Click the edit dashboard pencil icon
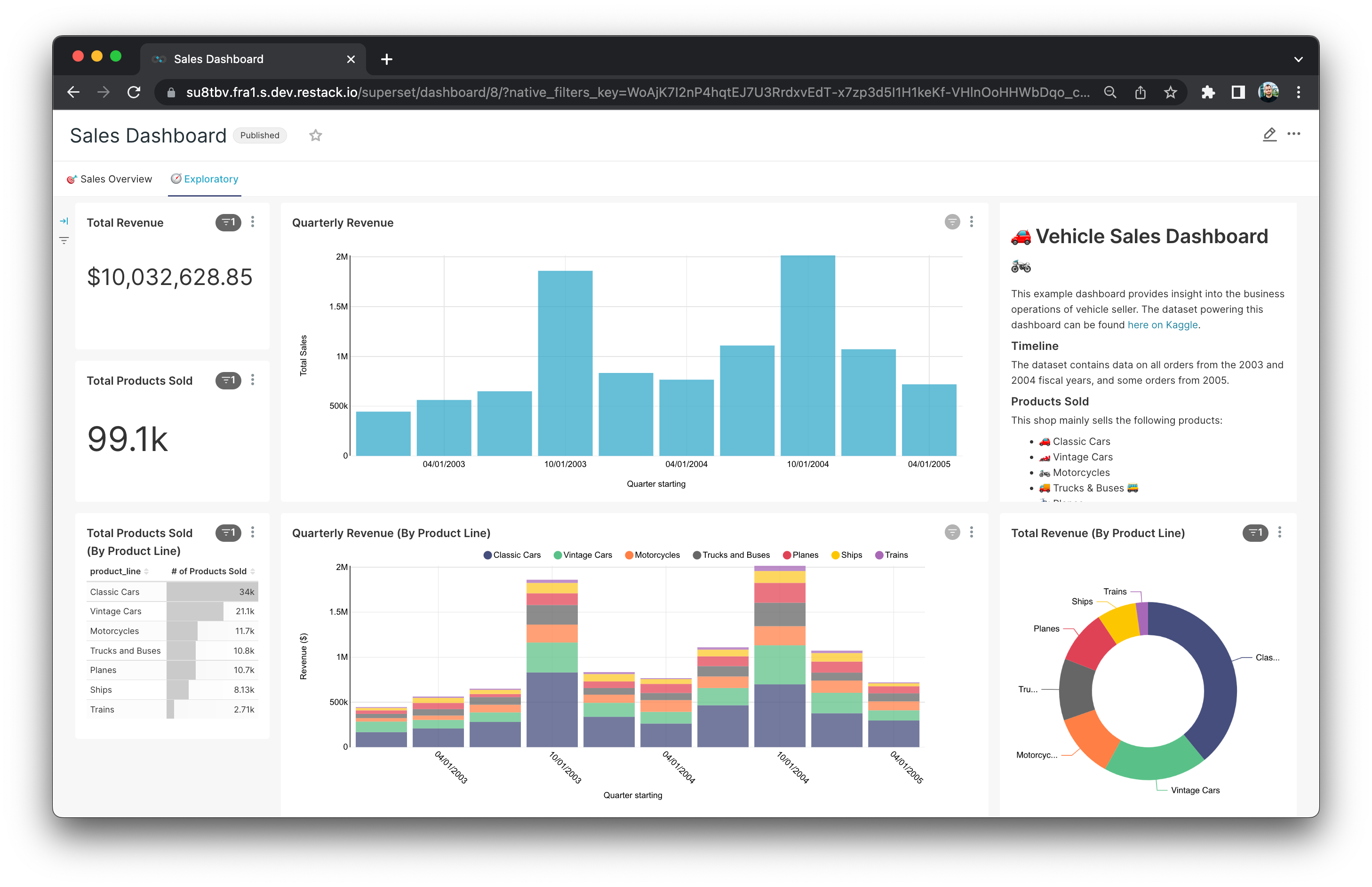This screenshot has width=1372, height=887. (1269, 134)
